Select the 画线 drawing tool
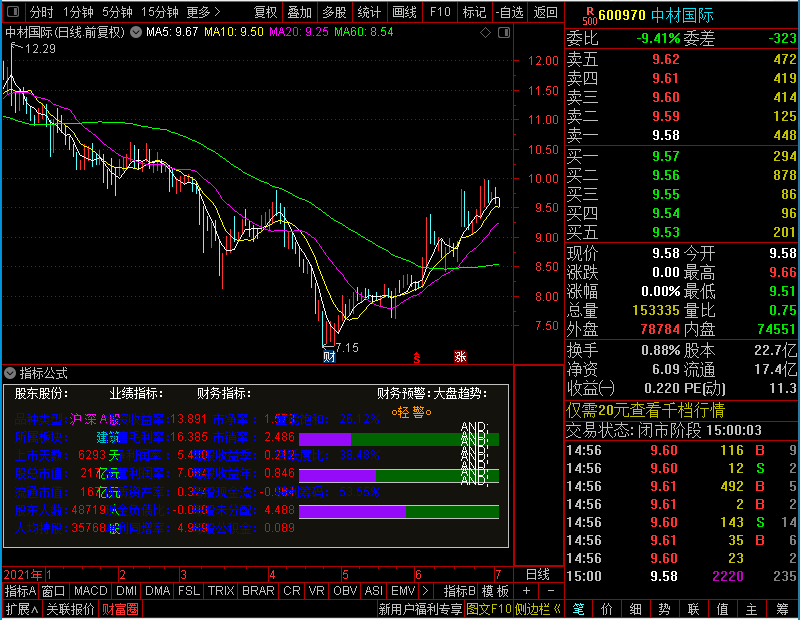The height and width of the screenshot is (620, 800). pos(405,12)
